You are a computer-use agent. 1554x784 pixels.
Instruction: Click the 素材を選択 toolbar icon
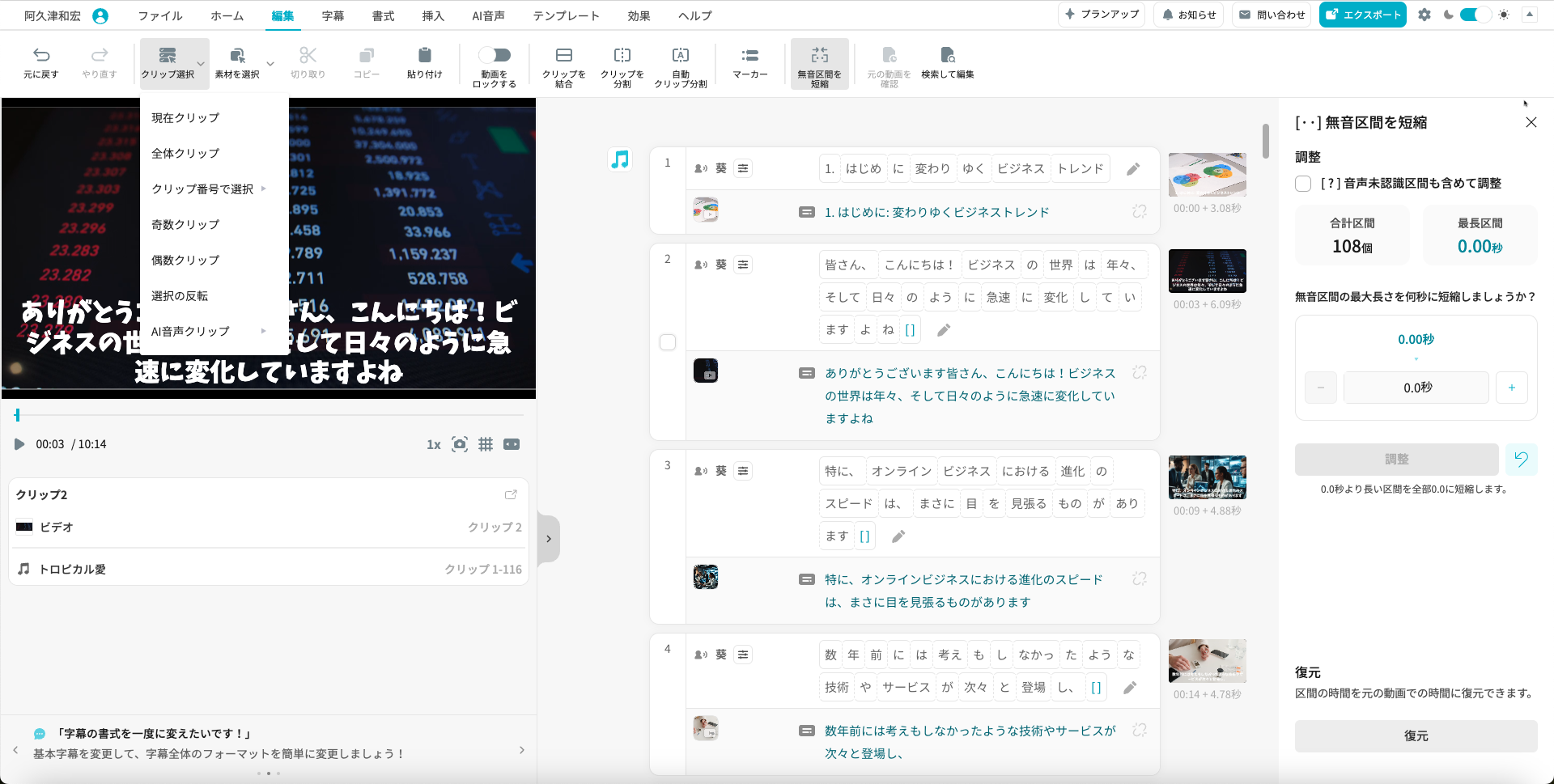237,55
